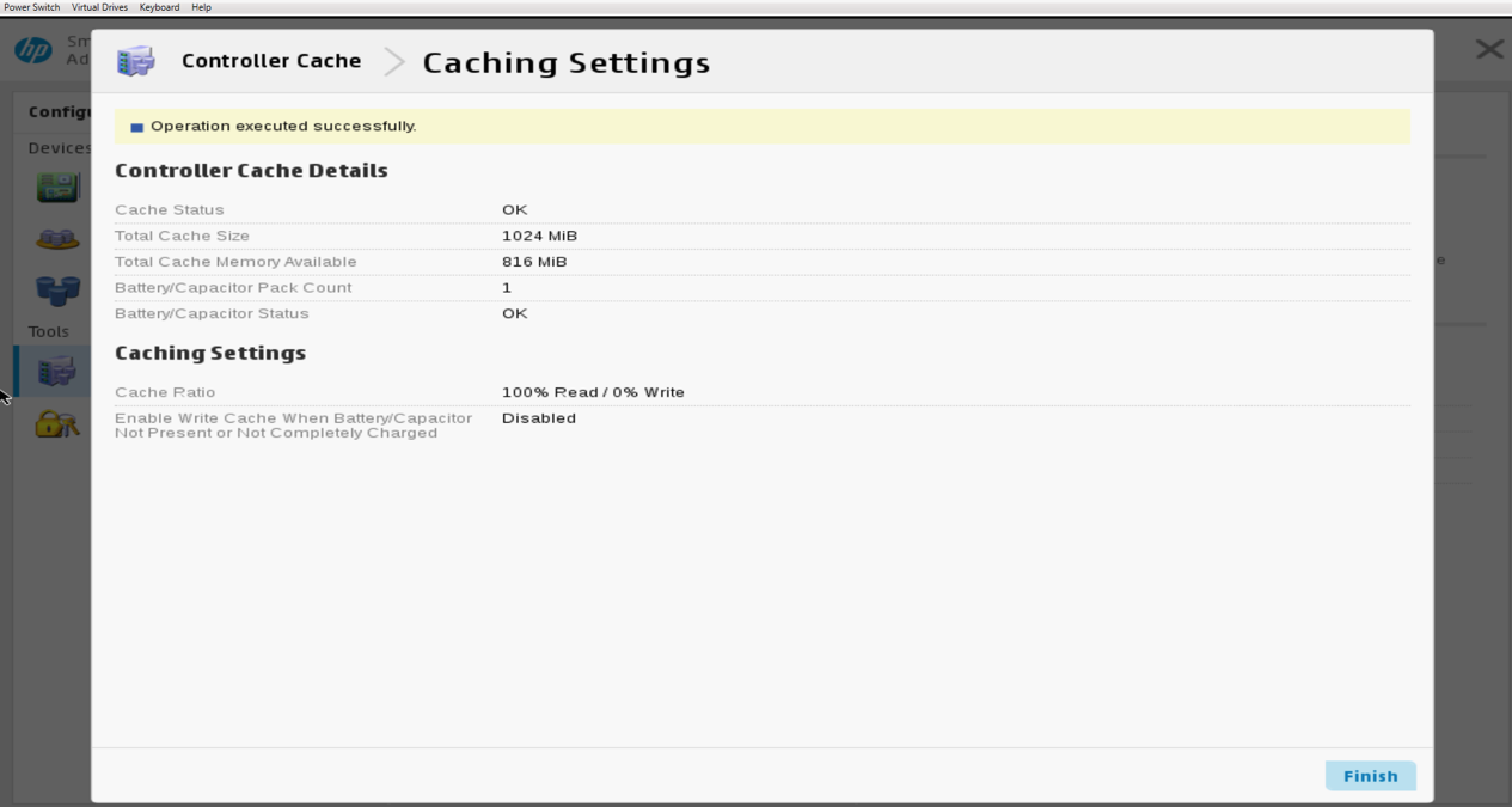Click the Configure heading in sidebar
The width and height of the screenshot is (1512, 807).
60,112
